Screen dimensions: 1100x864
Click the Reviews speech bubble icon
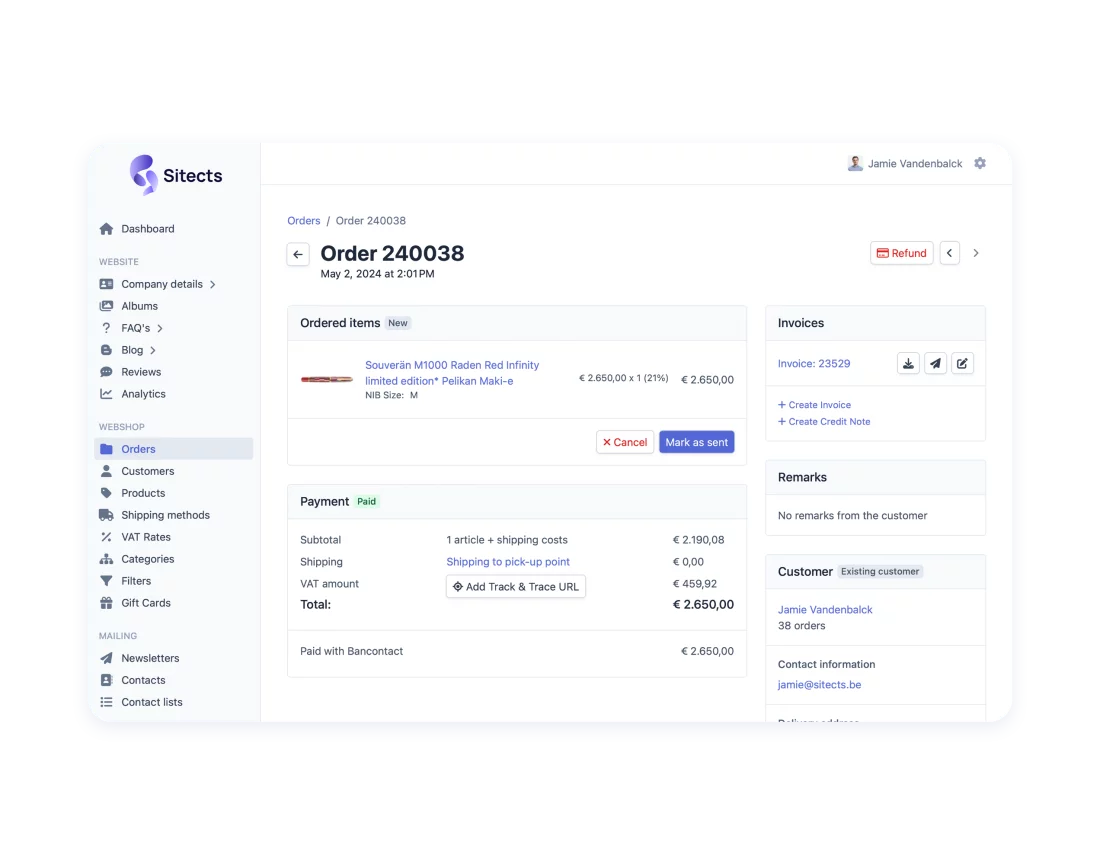pyautogui.click(x=106, y=372)
